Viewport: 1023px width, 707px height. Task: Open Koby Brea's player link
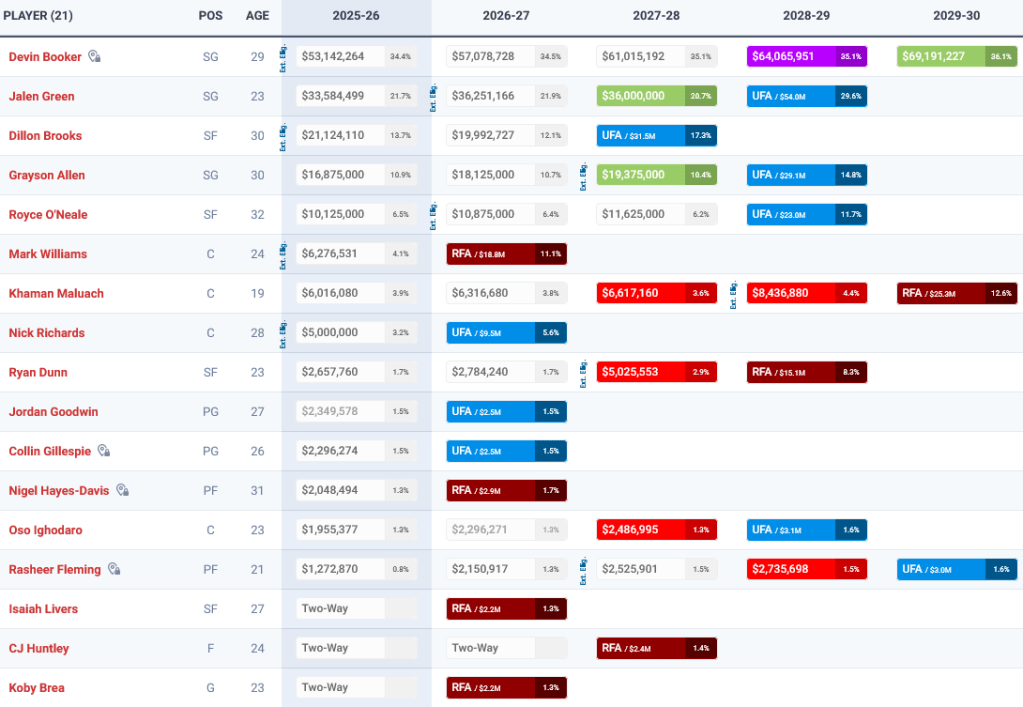[x=37, y=688]
